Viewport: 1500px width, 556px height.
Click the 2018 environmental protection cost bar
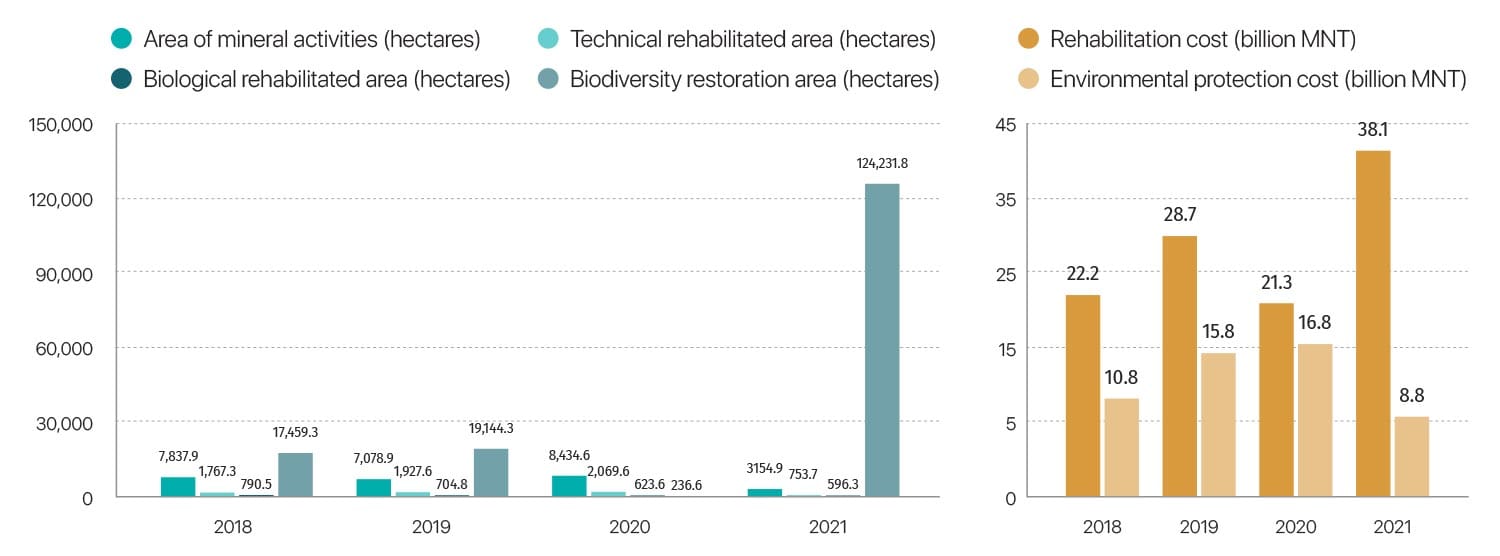(1121, 447)
